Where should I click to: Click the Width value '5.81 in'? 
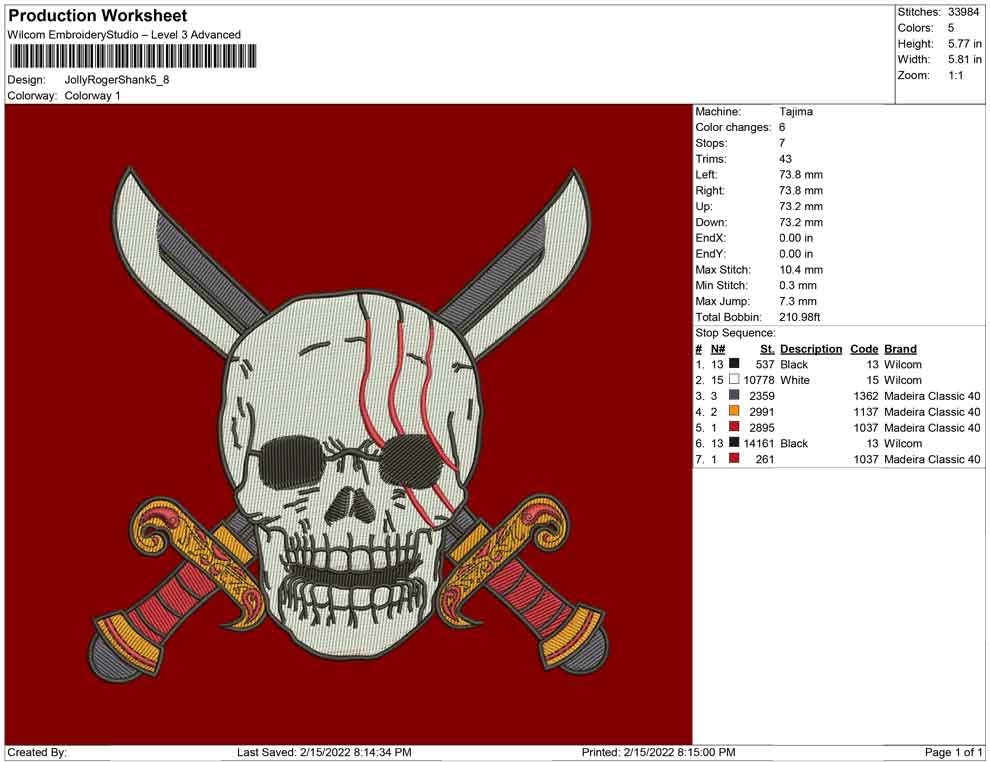pyautogui.click(x=965, y=59)
